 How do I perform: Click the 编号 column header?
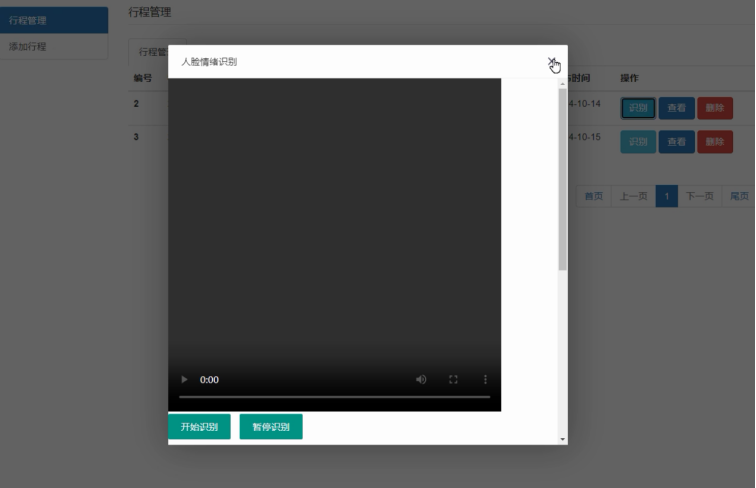click(x=143, y=78)
